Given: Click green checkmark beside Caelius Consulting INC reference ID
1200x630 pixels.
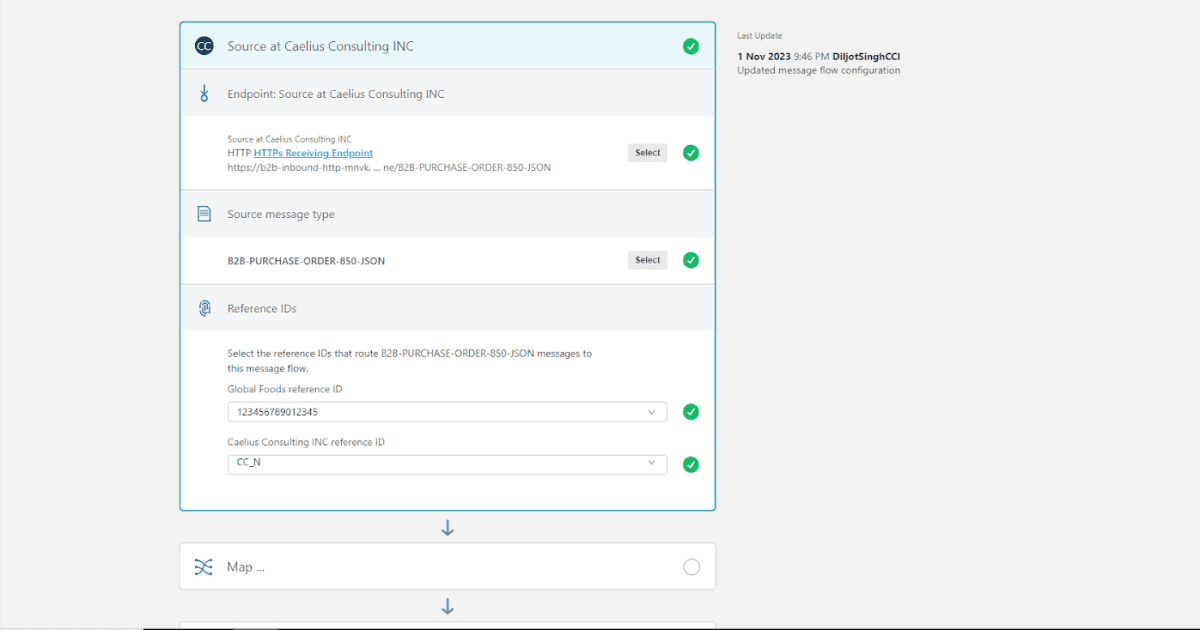Looking at the screenshot, I should (x=691, y=465).
